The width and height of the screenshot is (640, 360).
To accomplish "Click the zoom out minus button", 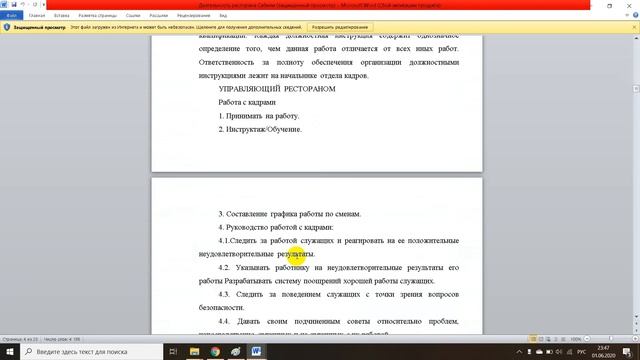I will point(587,339).
